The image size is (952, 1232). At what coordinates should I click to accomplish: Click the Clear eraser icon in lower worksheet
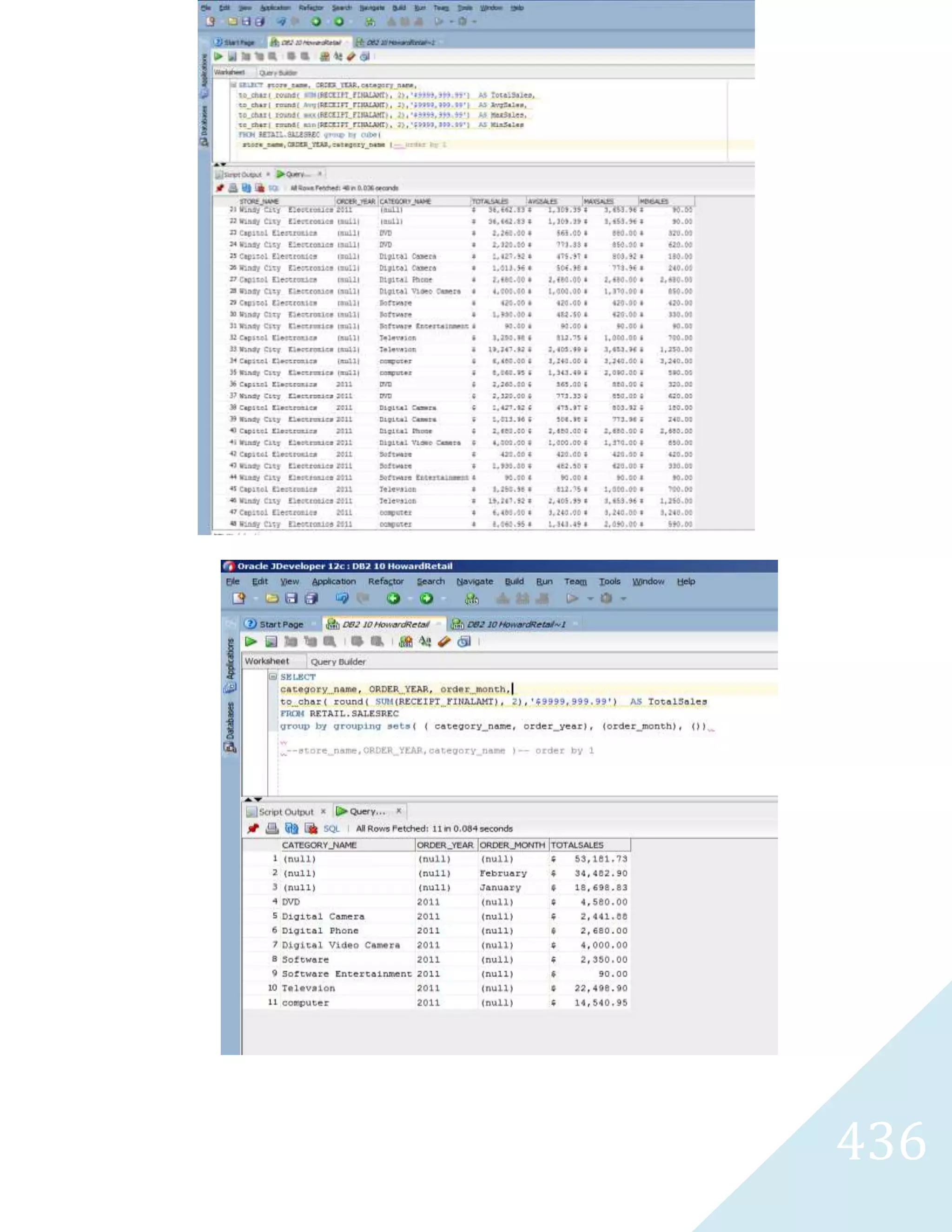(x=444, y=642)
